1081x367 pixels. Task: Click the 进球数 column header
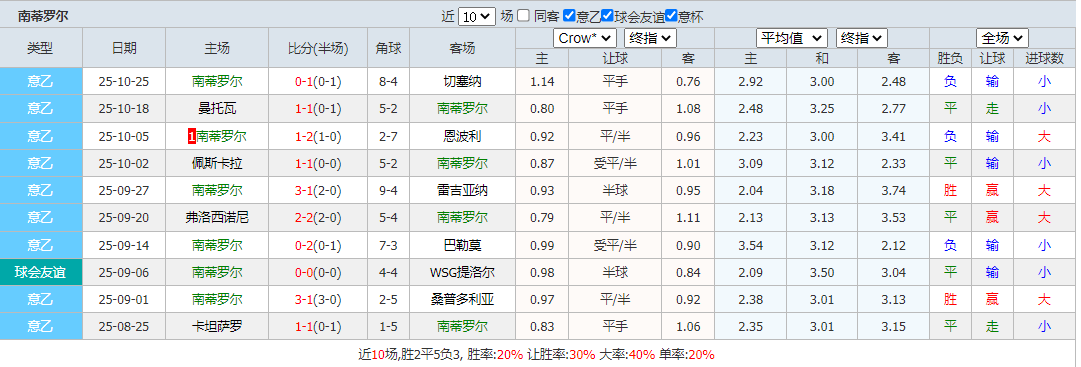point(1044,59)
